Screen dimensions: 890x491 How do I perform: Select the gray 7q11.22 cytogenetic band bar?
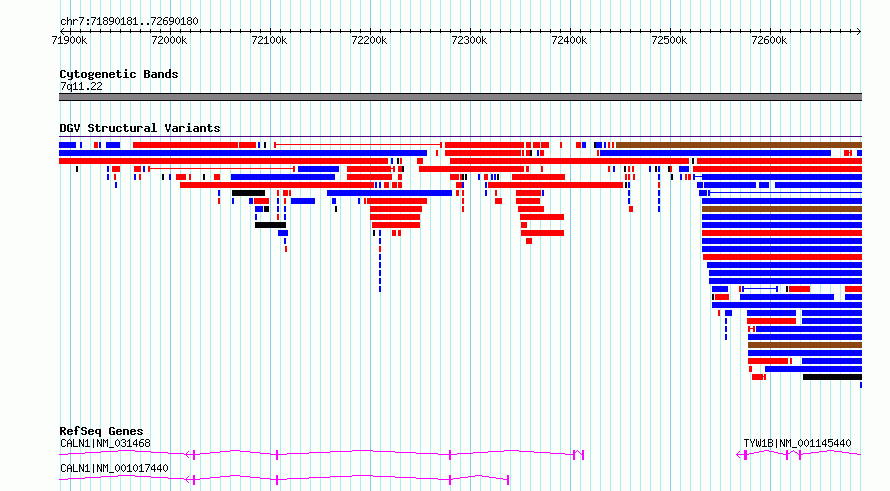[x=460, y=97]
